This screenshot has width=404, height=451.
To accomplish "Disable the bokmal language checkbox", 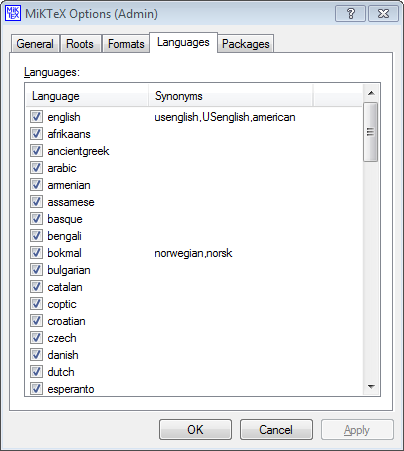I will pos(36,253).
